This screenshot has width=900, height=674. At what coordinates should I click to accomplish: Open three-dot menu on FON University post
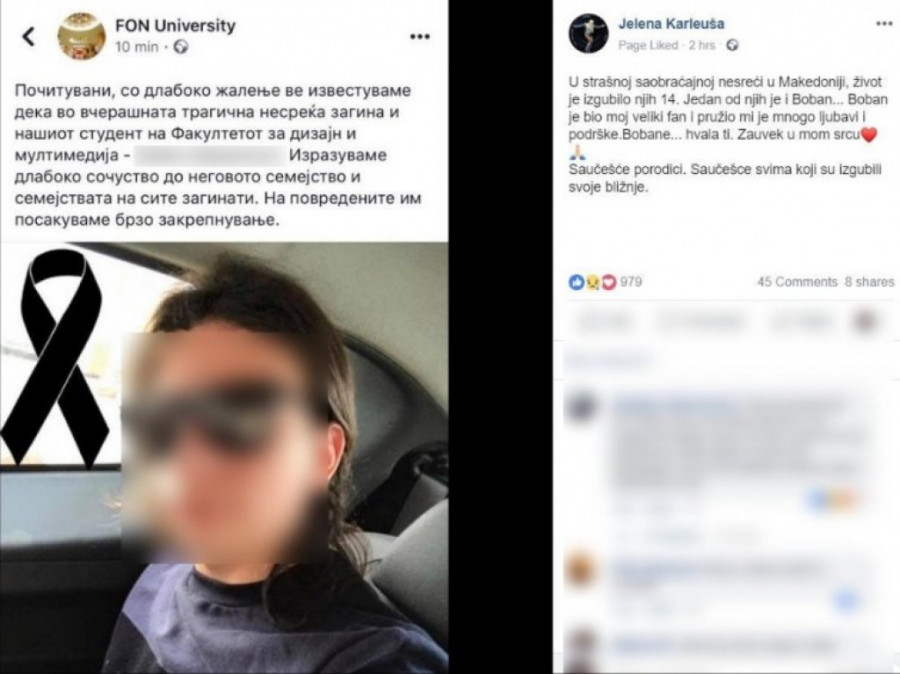(x=420, y=37)
